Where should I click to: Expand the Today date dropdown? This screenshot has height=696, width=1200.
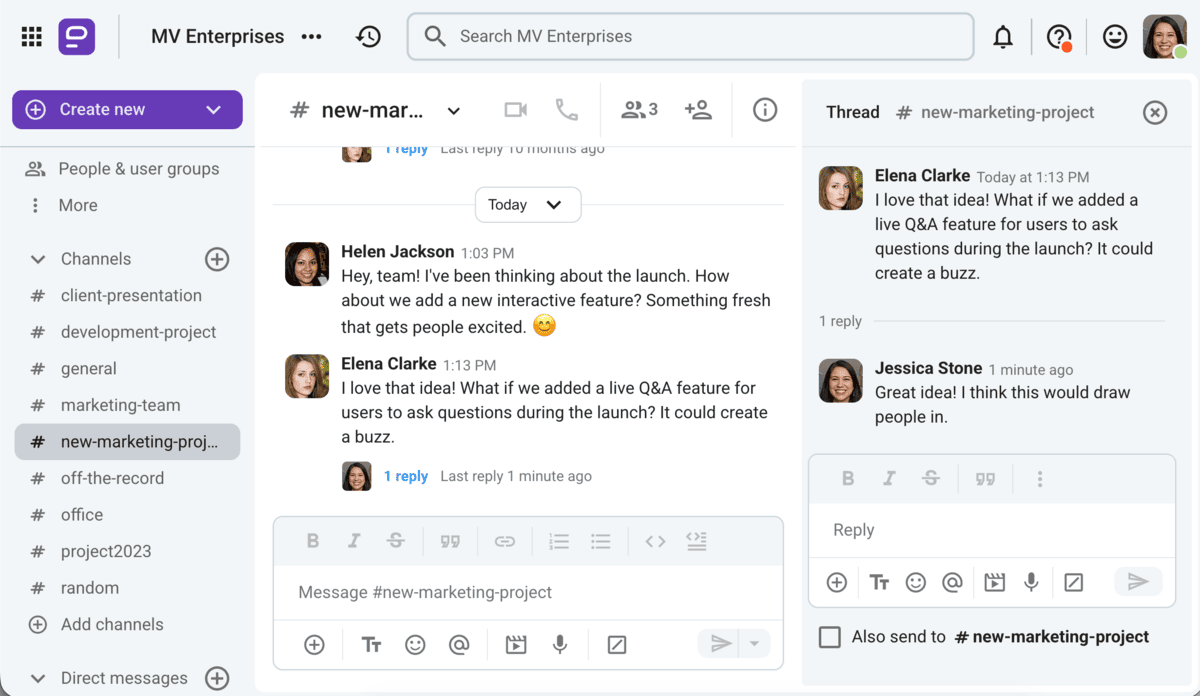tap(527, 205)
